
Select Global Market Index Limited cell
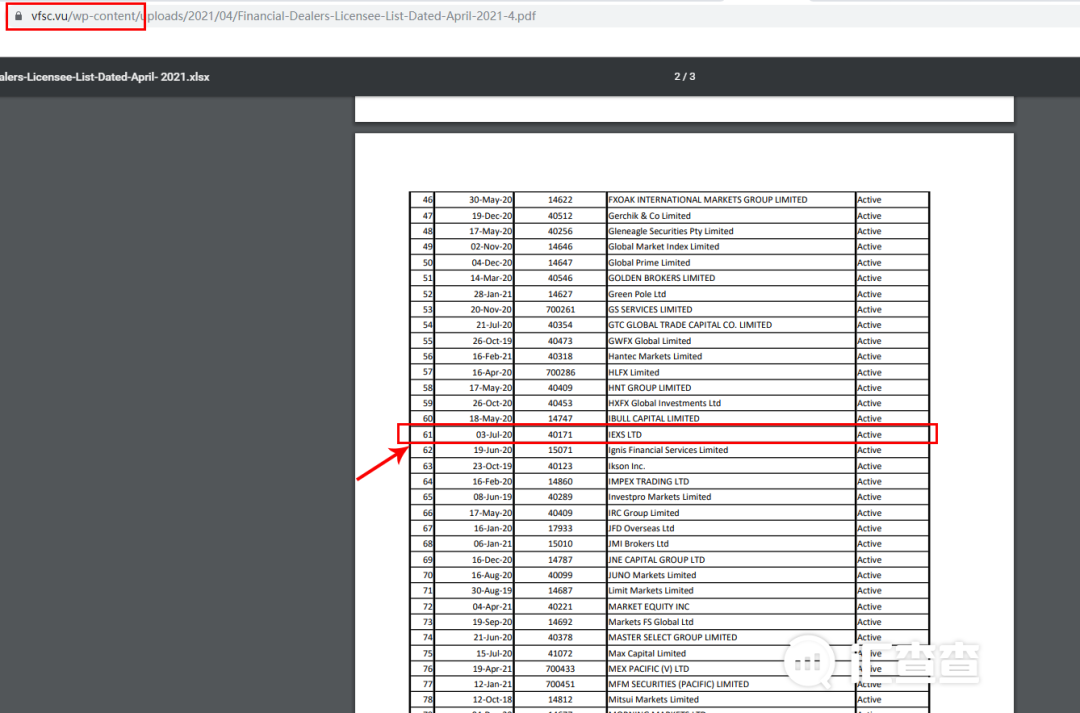pyautogui.click(x=731, y=247)
